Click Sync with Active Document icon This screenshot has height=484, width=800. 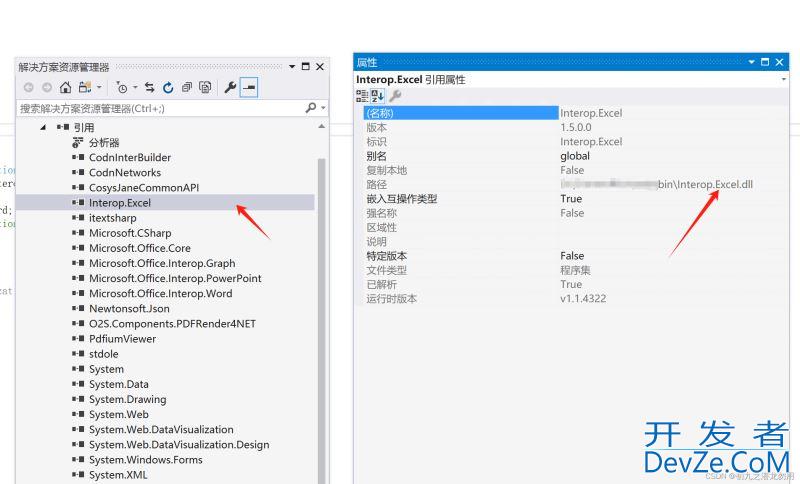(150, 88)
